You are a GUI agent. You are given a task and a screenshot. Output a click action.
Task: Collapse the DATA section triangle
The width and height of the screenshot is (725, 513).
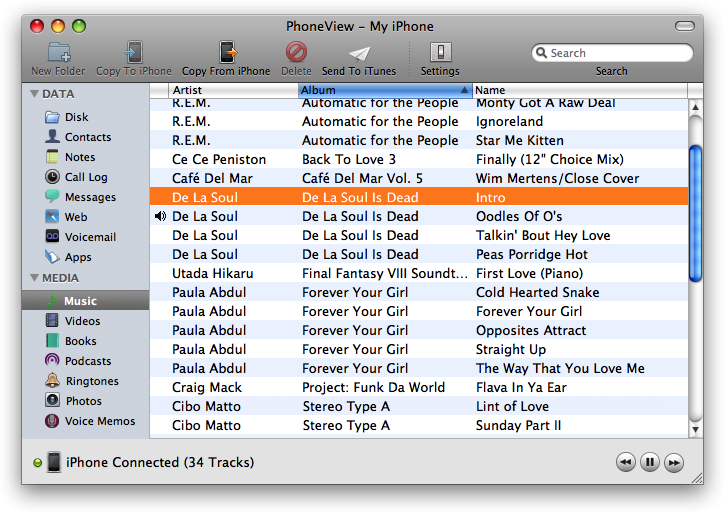34,93
